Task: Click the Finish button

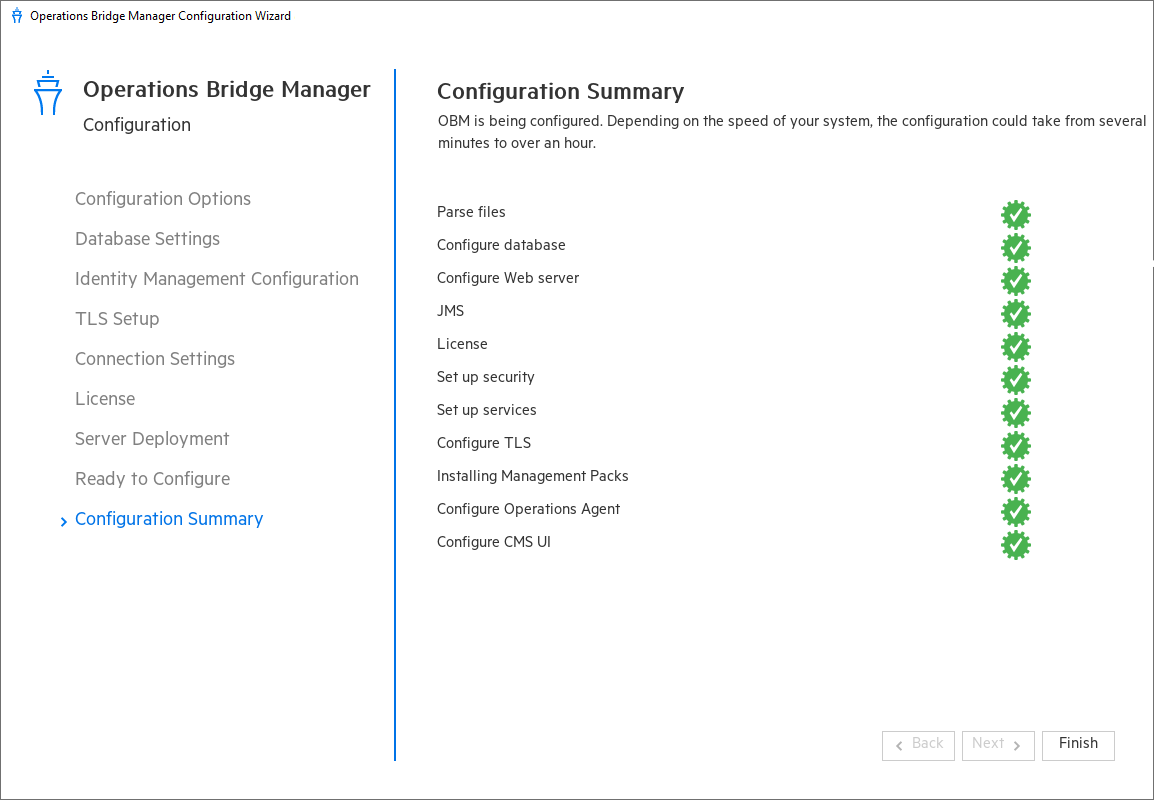Action: [x=1078, y=745]
